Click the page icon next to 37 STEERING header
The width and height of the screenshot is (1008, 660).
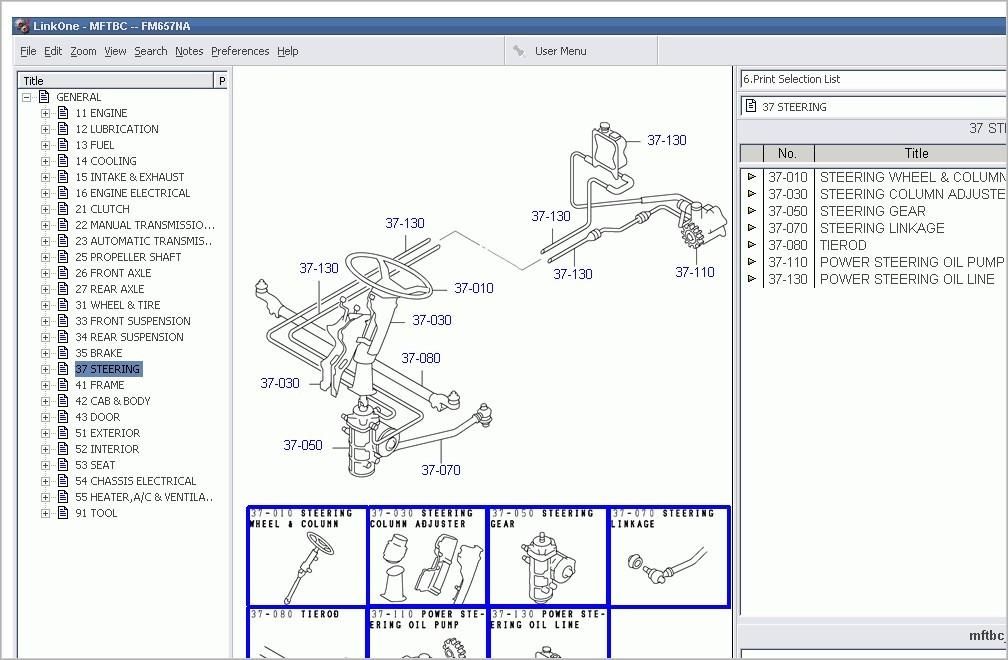[x=751, y=107]
